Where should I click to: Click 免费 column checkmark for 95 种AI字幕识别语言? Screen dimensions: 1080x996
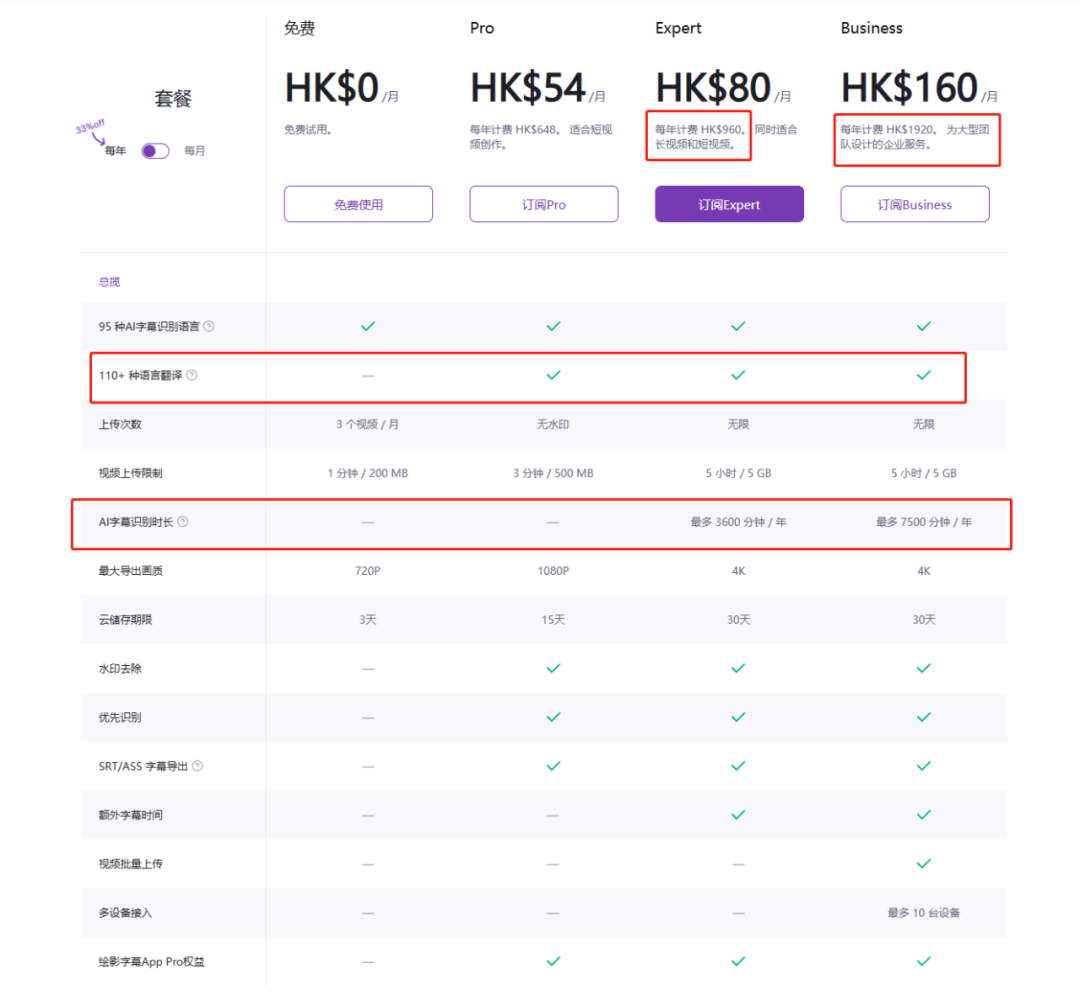pos(368,326)
